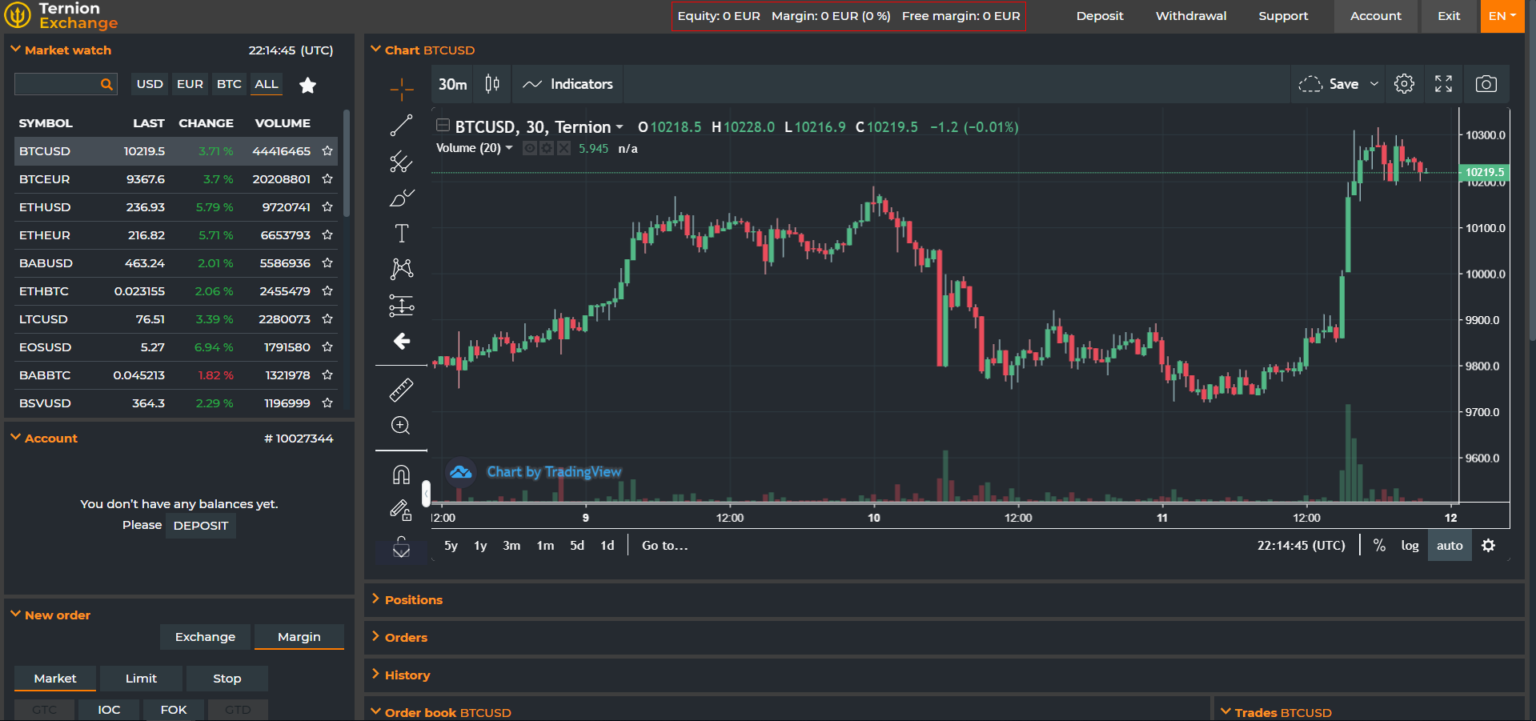Expand the Orders panel

[x=399, y=637]
